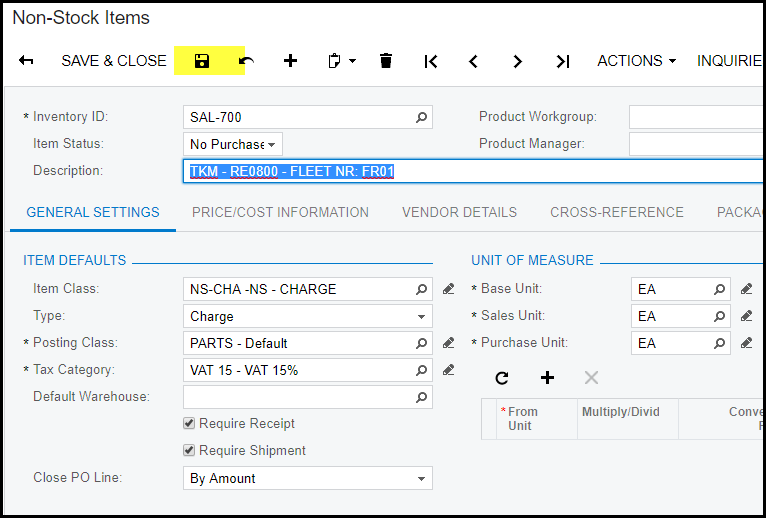766x518 pixels.
Task: Refresh the unit conversion grid
Action: pyautogui.click(x=502, y=378)
